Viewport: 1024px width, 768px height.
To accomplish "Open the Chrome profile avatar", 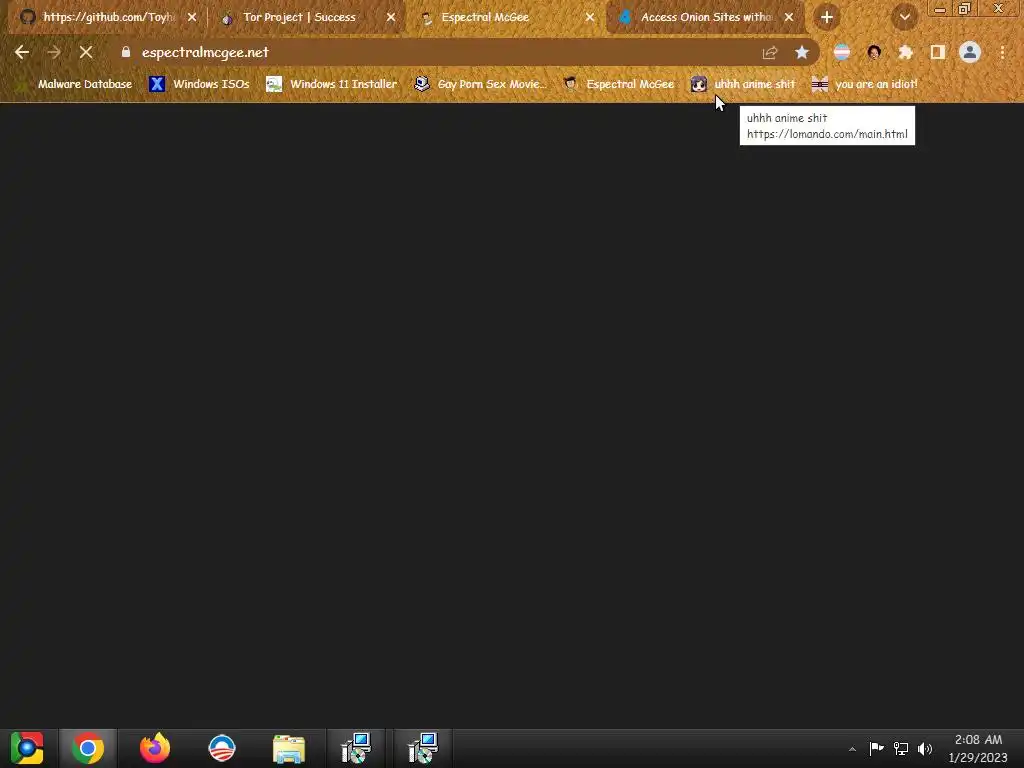I will tap(970, 53).
